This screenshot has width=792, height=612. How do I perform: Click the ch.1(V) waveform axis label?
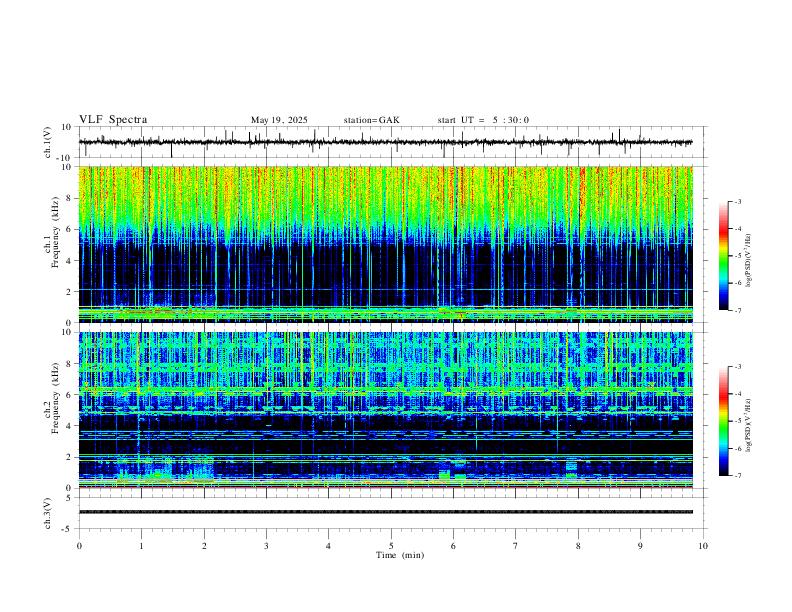click(48, 142)
